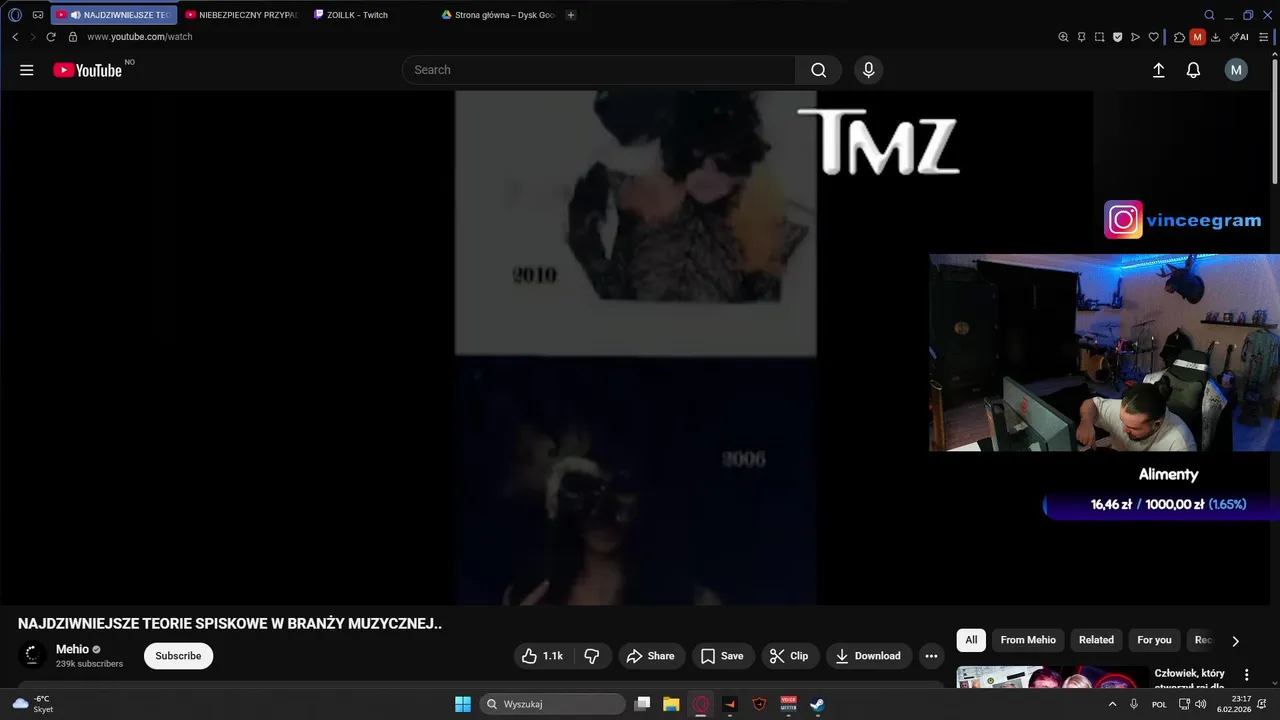Image resolution: width=1280 pixels, height=720 pixels.
Task: Switch to Strona główna Dysk Google tab
Action: click(x=498, y=15)
